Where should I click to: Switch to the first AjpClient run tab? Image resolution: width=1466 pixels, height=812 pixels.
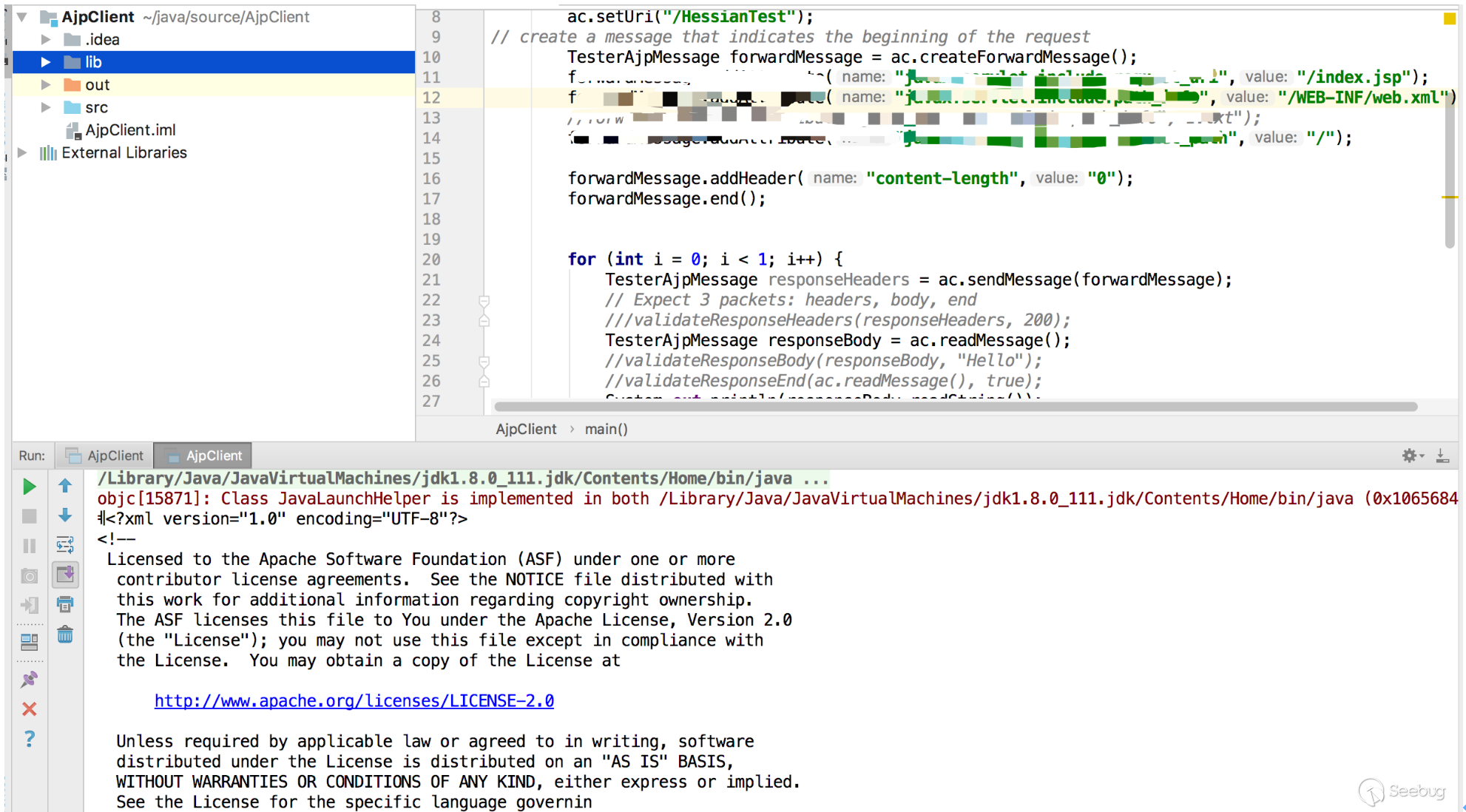pos(105,456)
